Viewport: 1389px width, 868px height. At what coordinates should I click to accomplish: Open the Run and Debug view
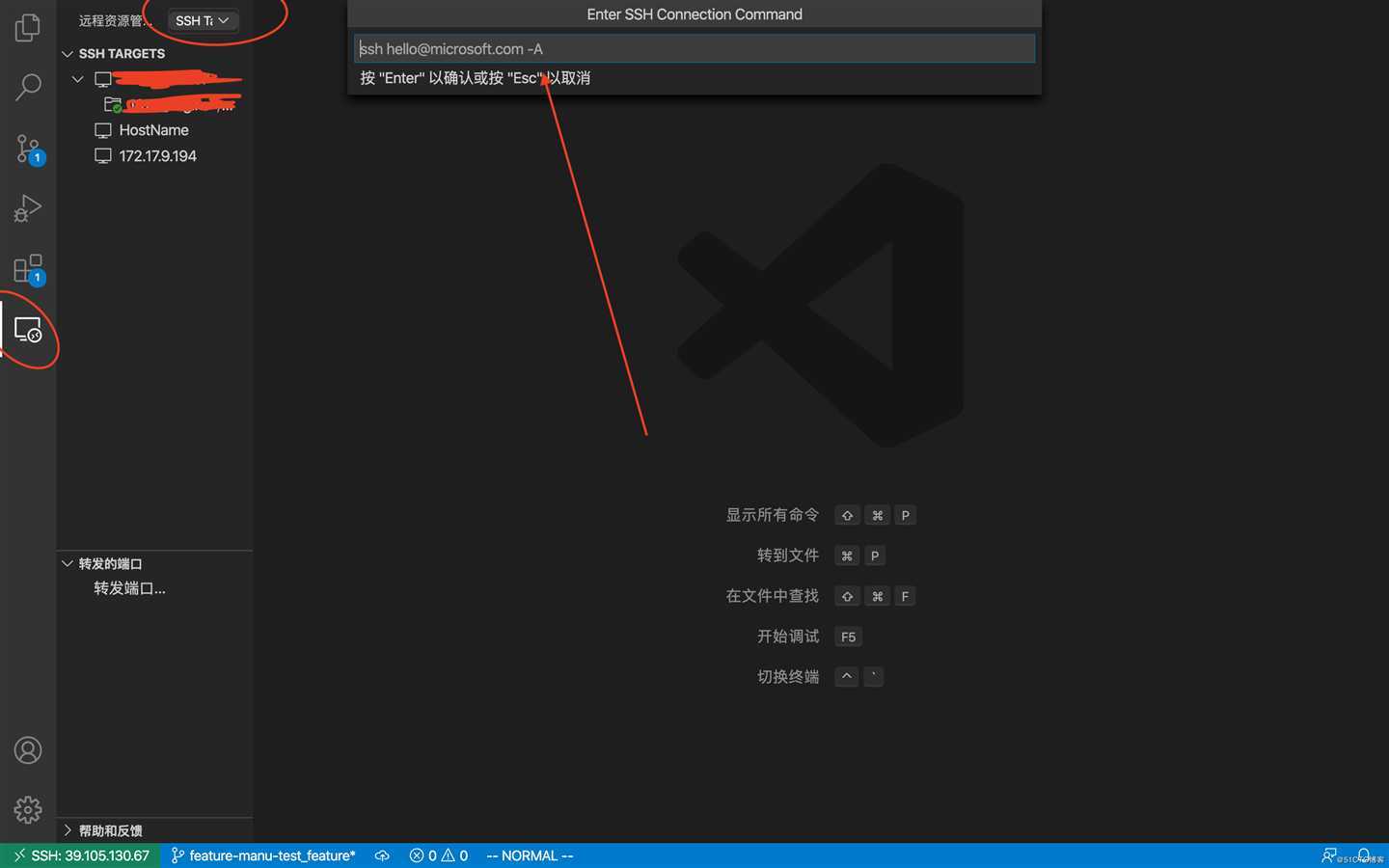28,208
